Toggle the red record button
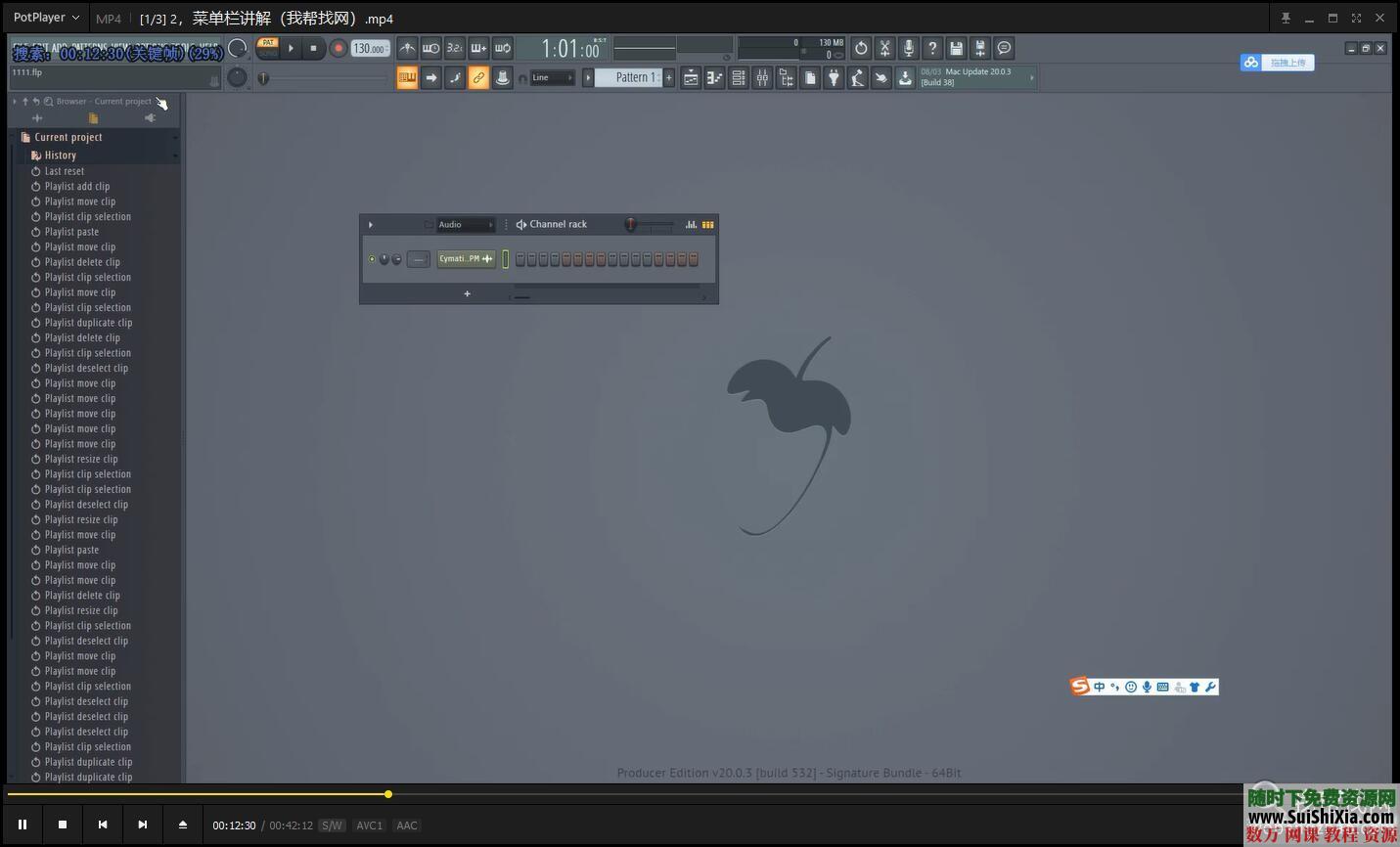This screenshot has height=847, width=1400. coord(339,48)
